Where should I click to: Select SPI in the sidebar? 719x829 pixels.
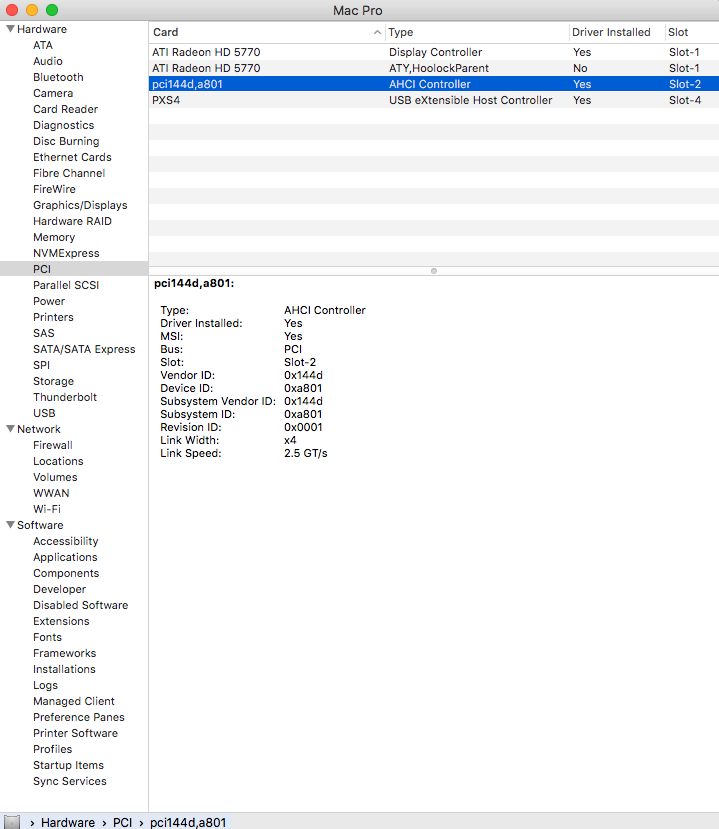[41, 365]
